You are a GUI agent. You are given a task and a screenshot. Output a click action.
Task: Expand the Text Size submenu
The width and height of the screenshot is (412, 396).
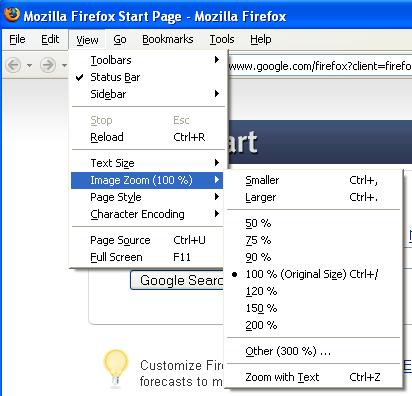tap(148, 163)
